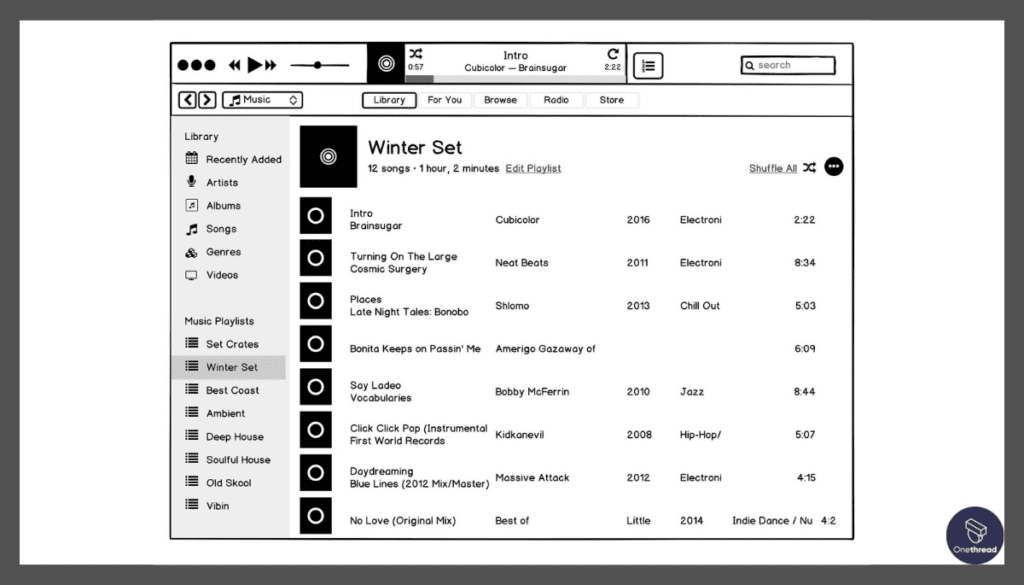Click the Daydreaming album thumbnail
This screenshot has height=585, width=1024.
click(x=315, y=473)
